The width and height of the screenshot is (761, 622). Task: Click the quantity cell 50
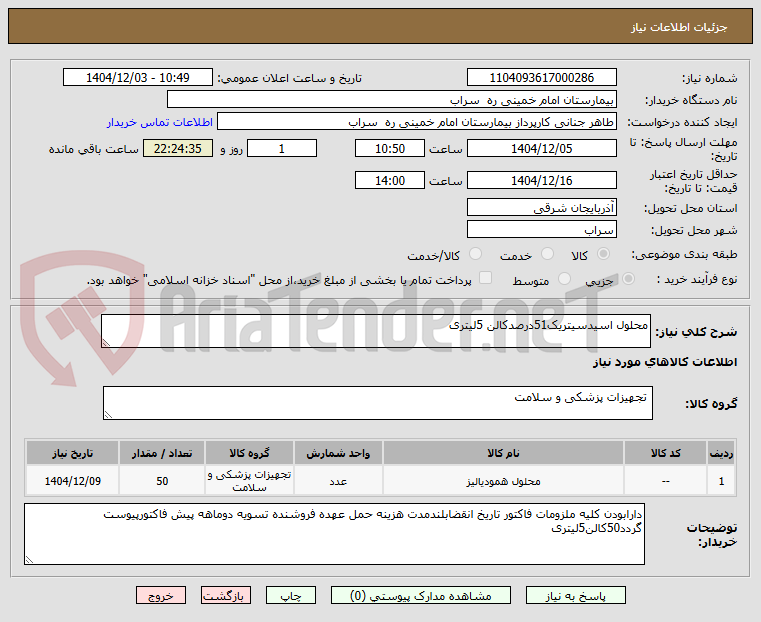162,481
